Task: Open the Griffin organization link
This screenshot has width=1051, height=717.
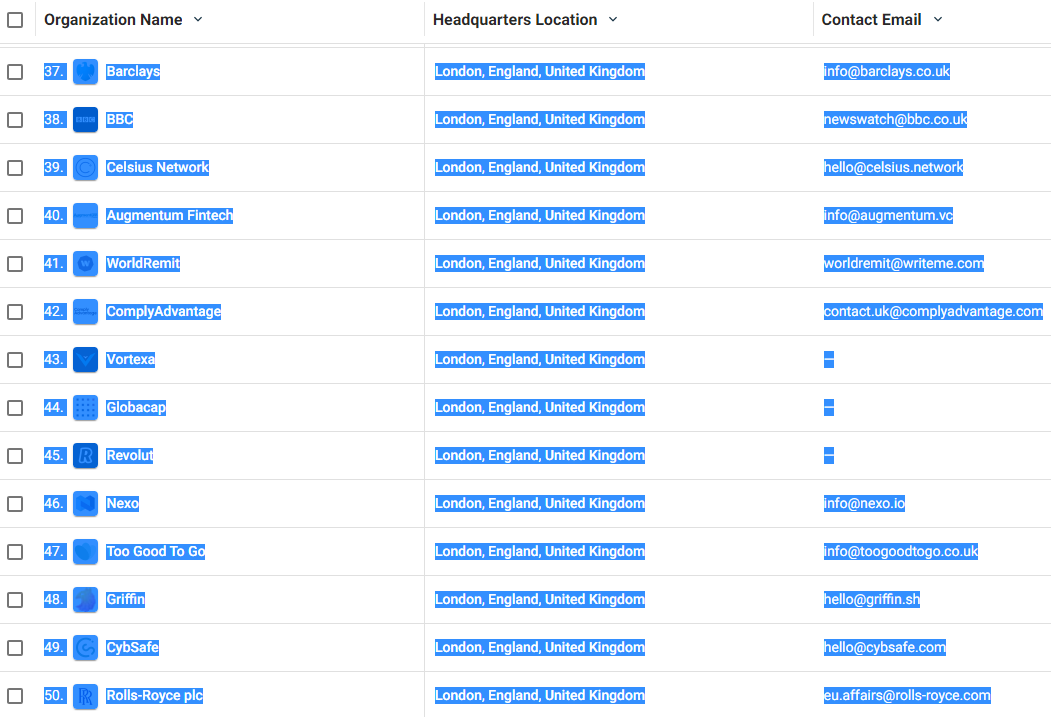Action: [x=125, y=599]
